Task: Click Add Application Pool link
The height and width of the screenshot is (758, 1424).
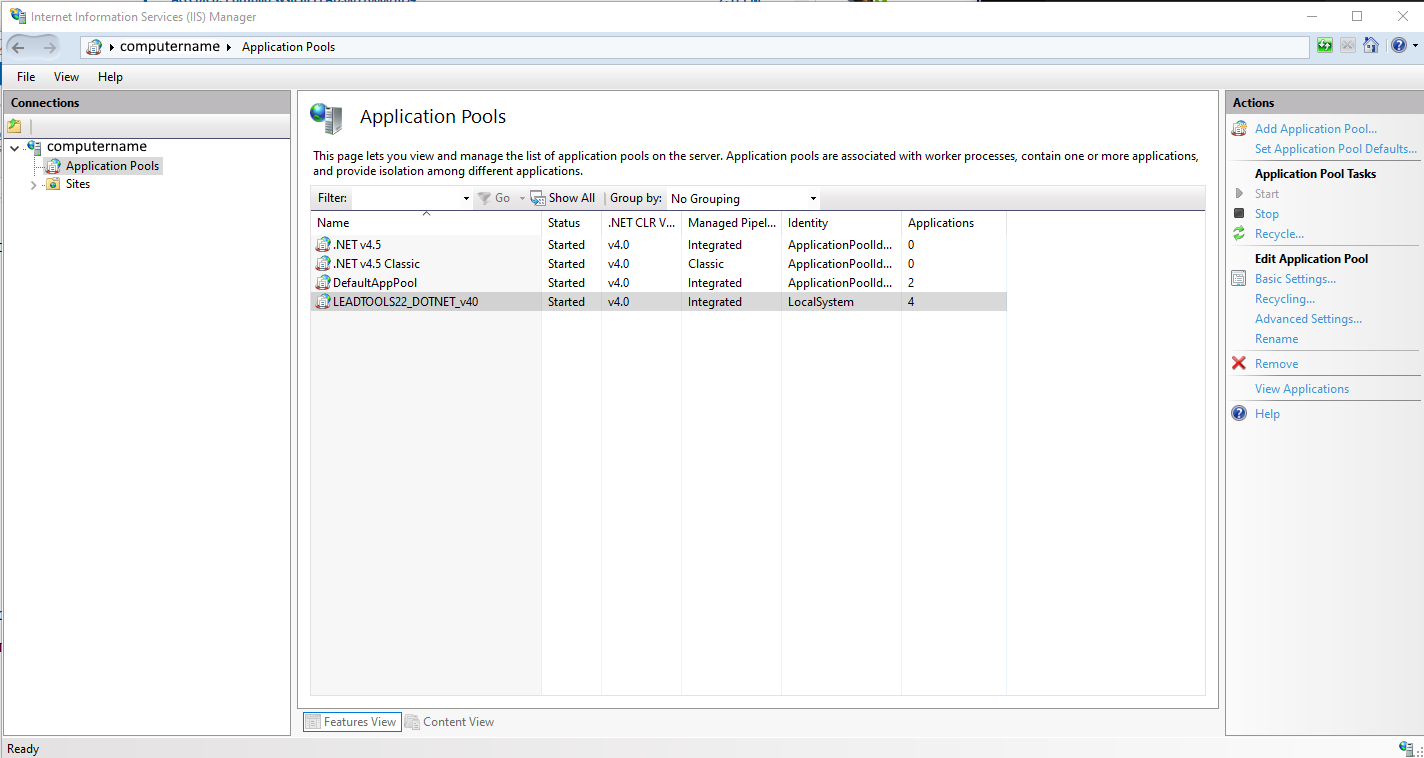Action: click(1316, 129)
